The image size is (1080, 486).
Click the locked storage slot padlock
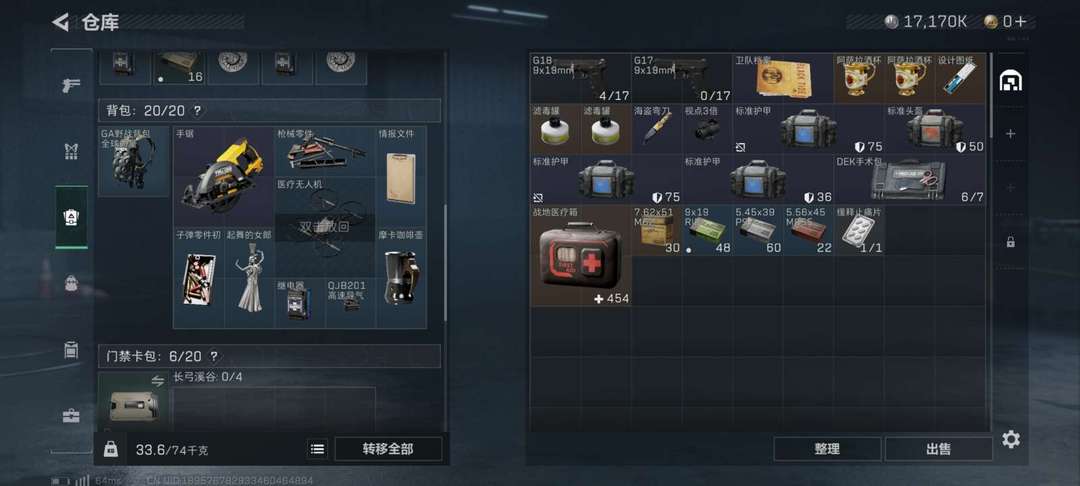point(1010,242)
